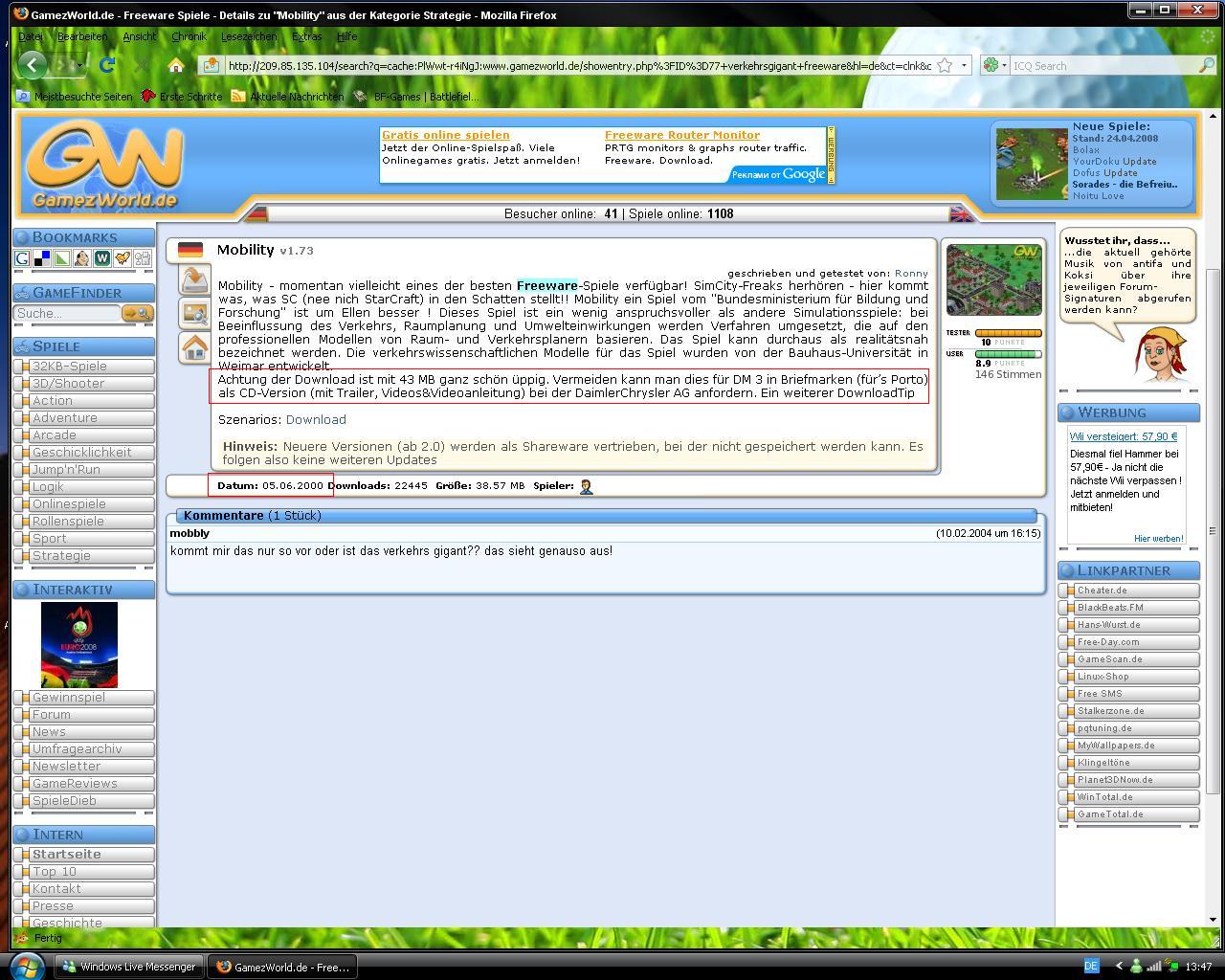Open Cheater.de link partner
The image size is (1225, 980).
pyautogui.click(x=1130, y=590)
